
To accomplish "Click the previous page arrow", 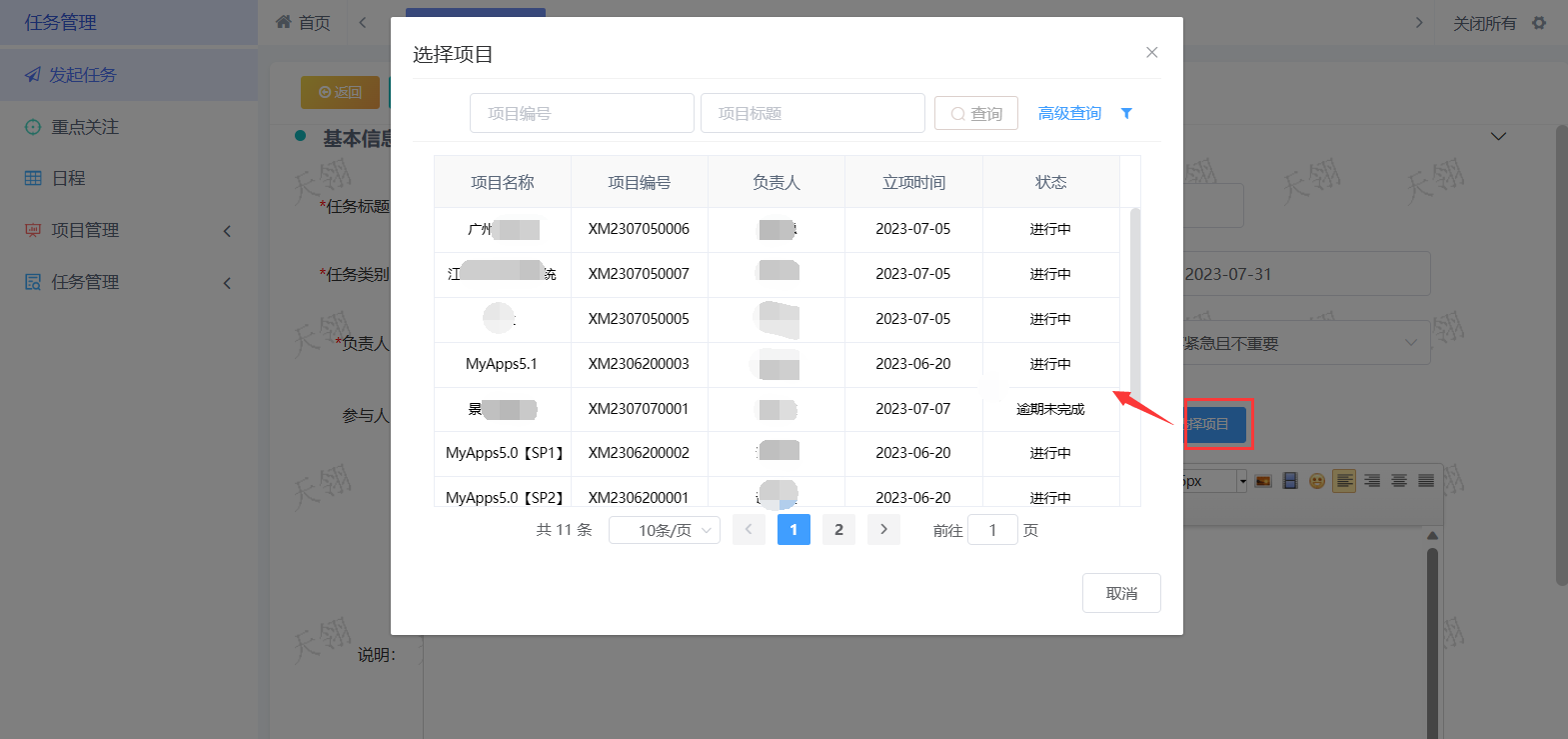I will (749, 530).
